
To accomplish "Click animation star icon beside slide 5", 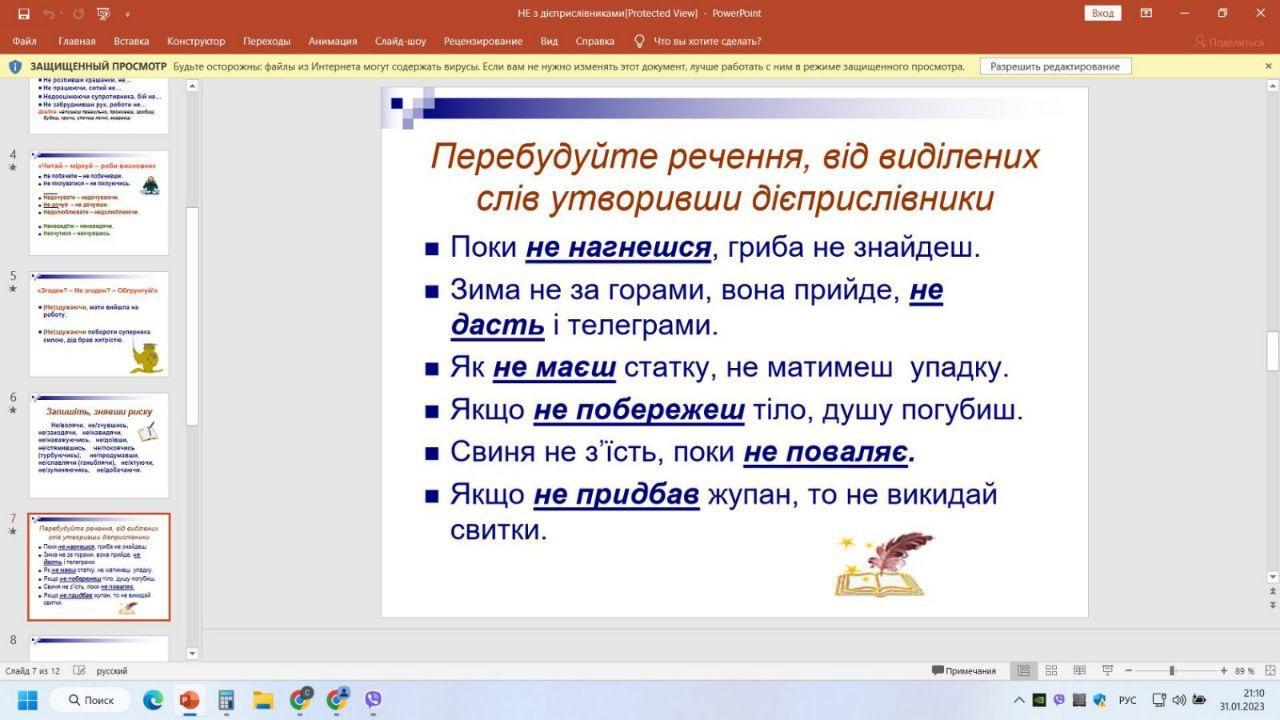I will (13, 289).
